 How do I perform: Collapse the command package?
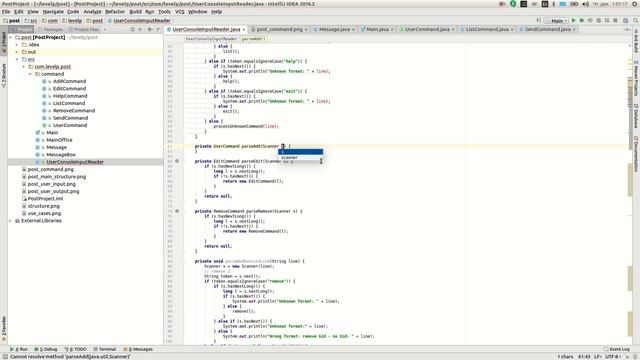coord(30,74)
